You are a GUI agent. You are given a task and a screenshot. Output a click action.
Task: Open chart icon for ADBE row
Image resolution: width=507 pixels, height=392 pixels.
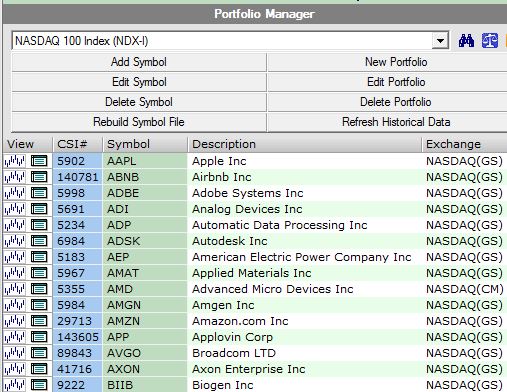(15, 193)
